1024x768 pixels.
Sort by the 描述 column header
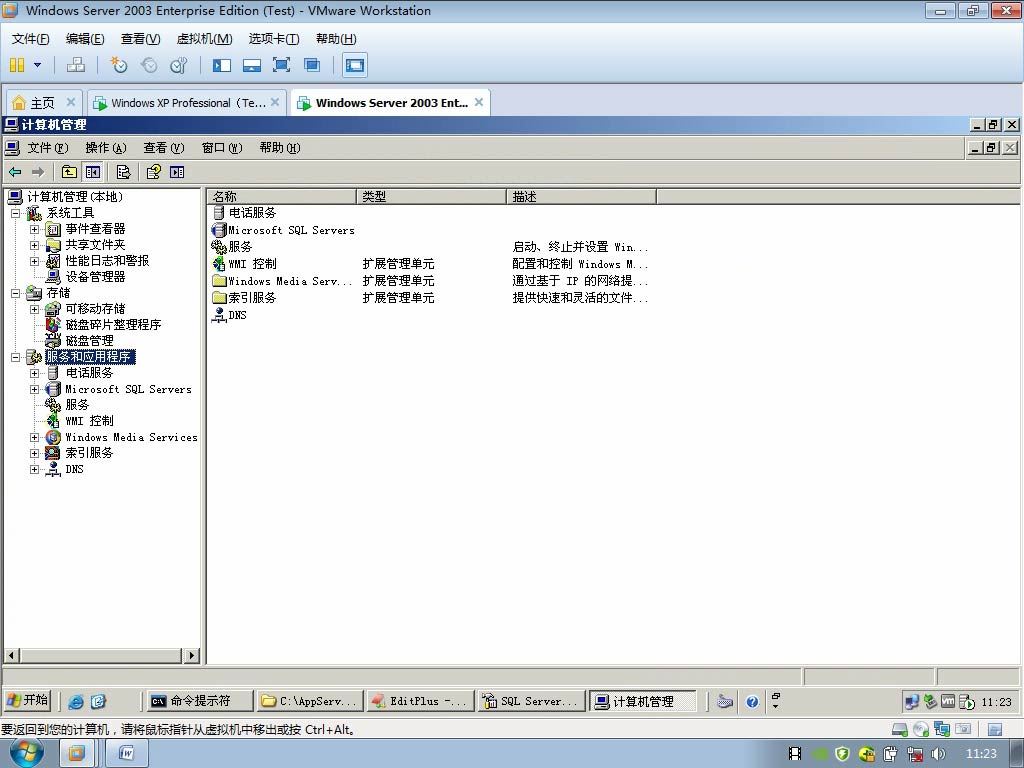[582, 197]
